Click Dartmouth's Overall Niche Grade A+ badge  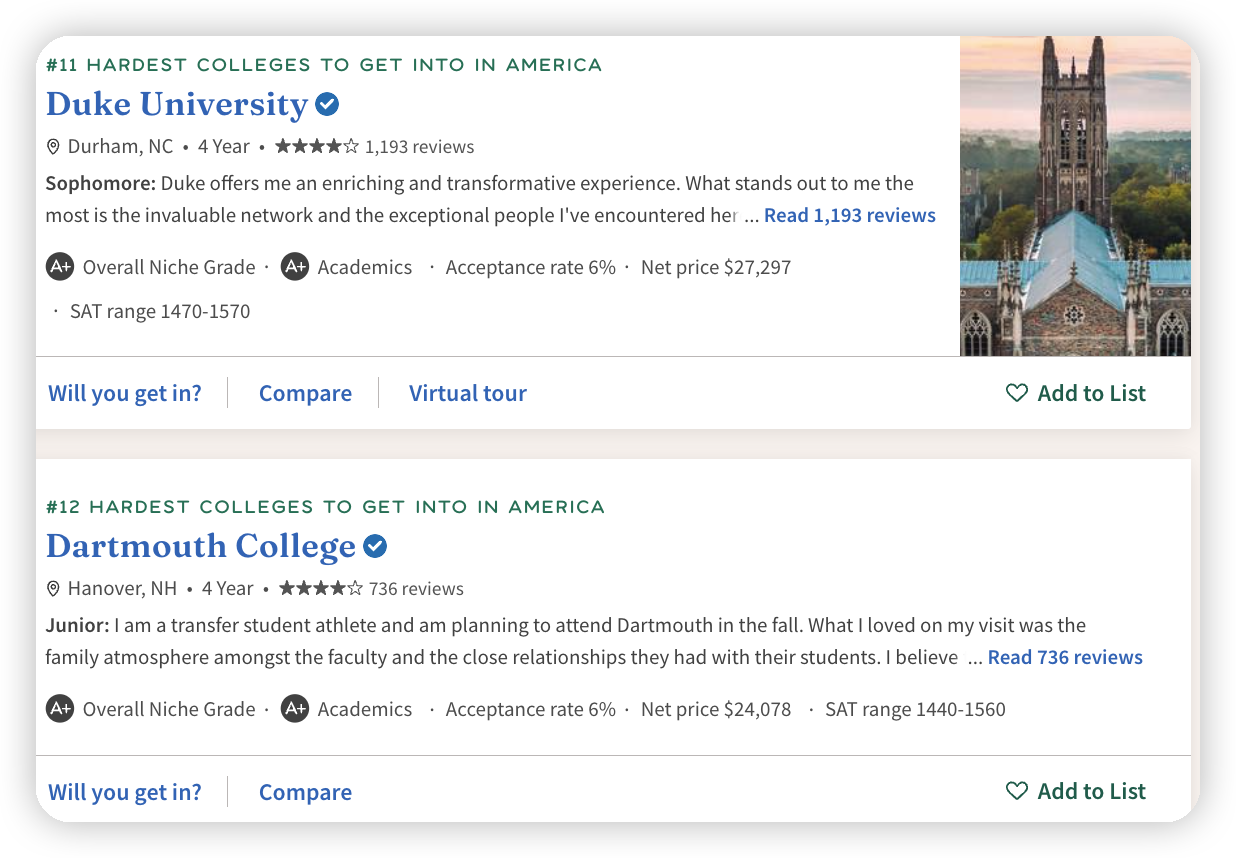tap(60, 709)
